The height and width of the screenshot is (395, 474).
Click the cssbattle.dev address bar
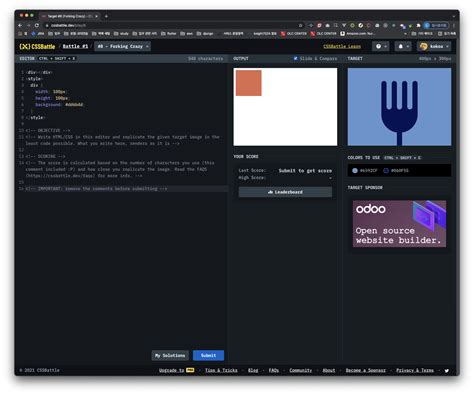pyautogui.click(x=173, y=25)
